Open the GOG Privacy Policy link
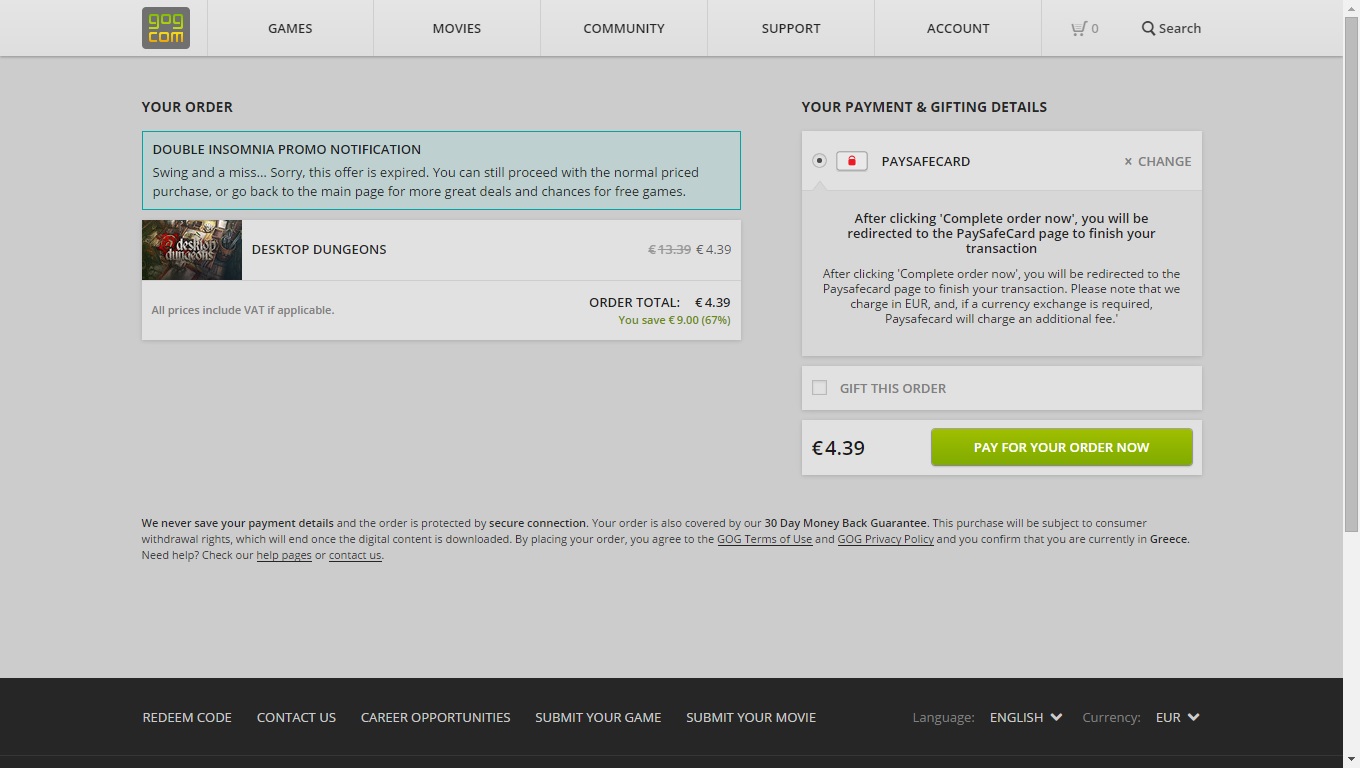The width and height of the screenshot is (1360, 768). 886,539
